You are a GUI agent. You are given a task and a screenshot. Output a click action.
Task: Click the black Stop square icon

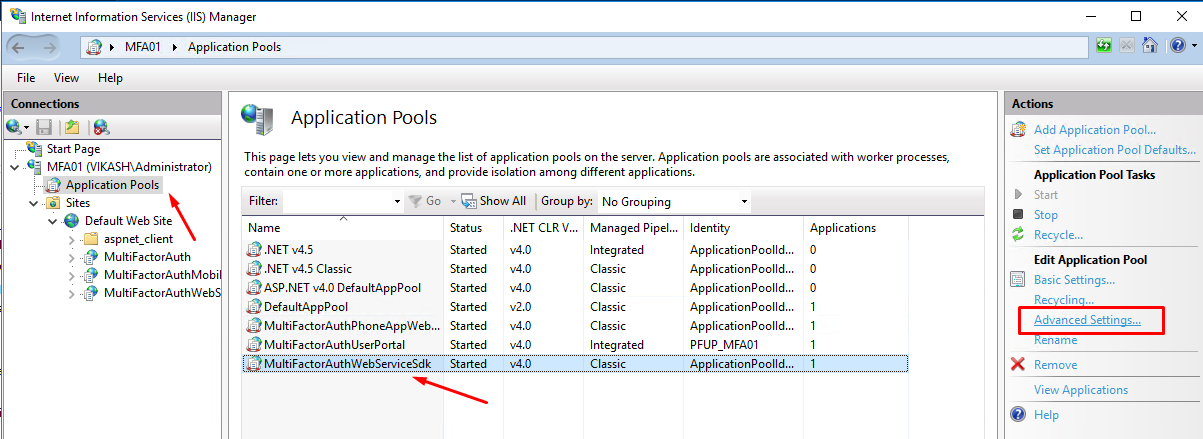pyautogui.click(x=1018, y=214)
